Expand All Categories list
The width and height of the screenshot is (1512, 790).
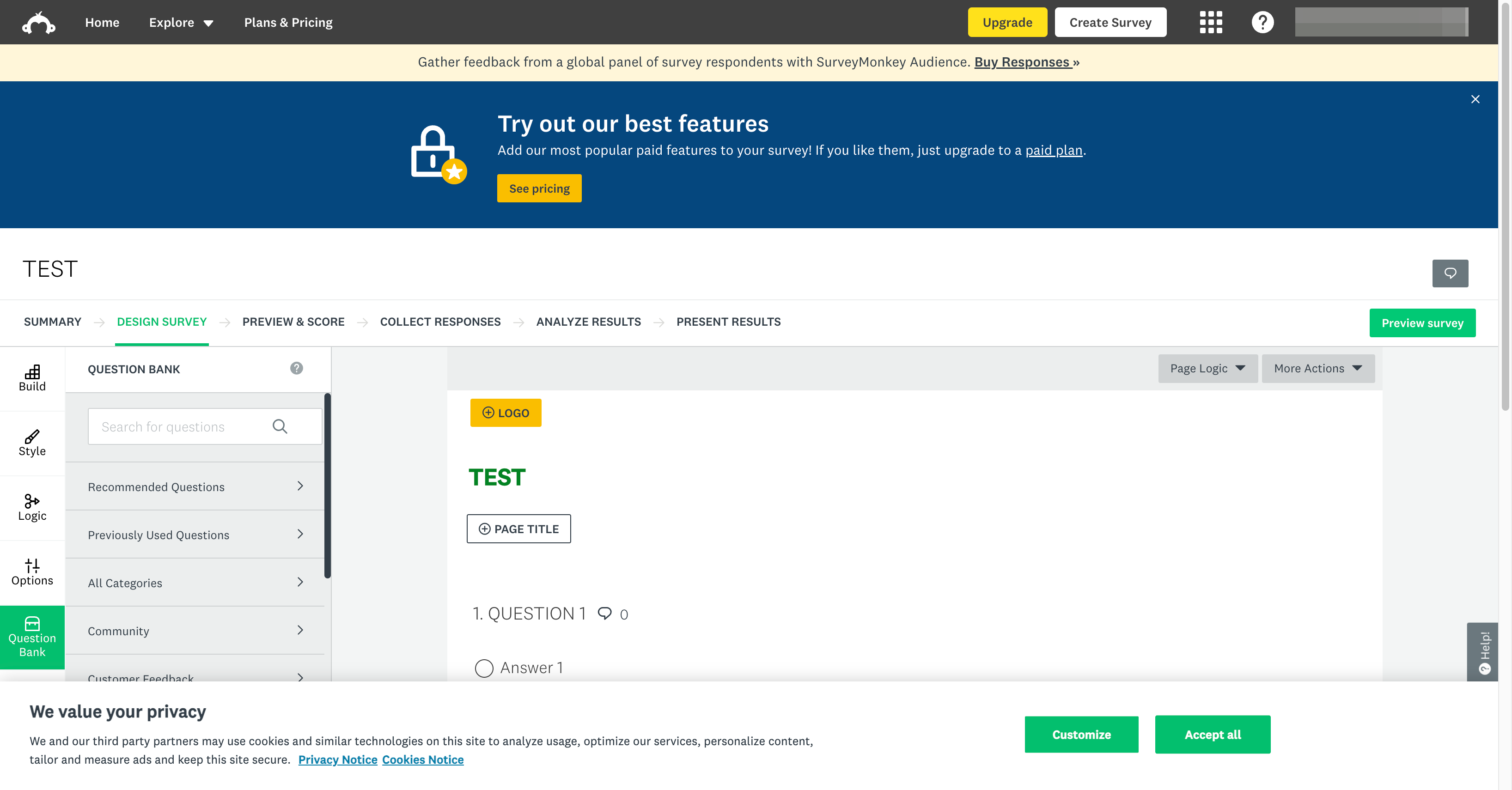[195, 583]
